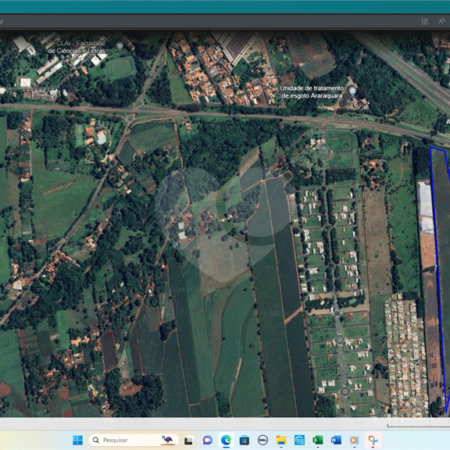Switch to Microsoft Edge on the taskbar

click(x=226, y=440)
